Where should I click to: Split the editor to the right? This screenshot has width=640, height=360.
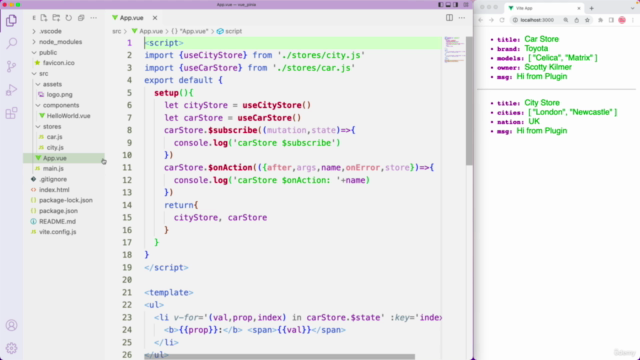449,18
